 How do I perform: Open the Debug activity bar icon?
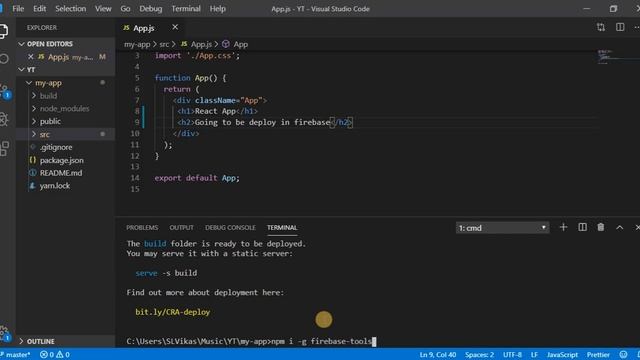[4, 119]
